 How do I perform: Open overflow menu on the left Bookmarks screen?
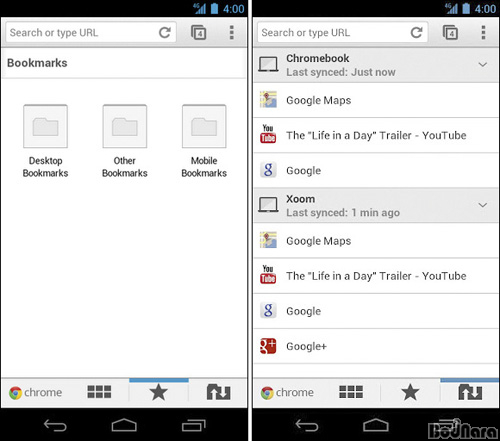click(x=232, y=33)
